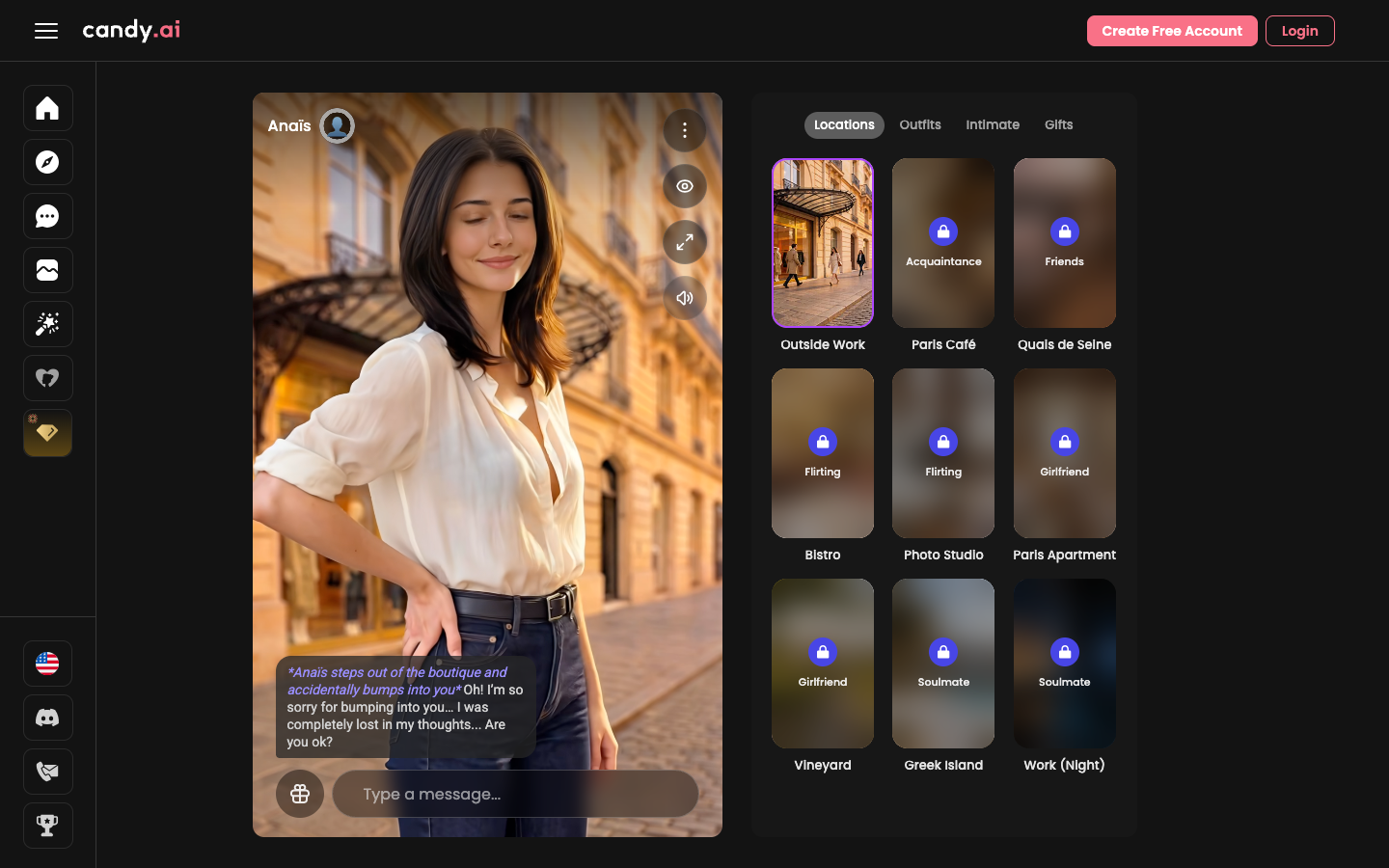Select the Outside Work location thumbnail
Image resolution: width=1389 pixels, height=868 pixels.
pyautogui.click(x=823, y=243)
